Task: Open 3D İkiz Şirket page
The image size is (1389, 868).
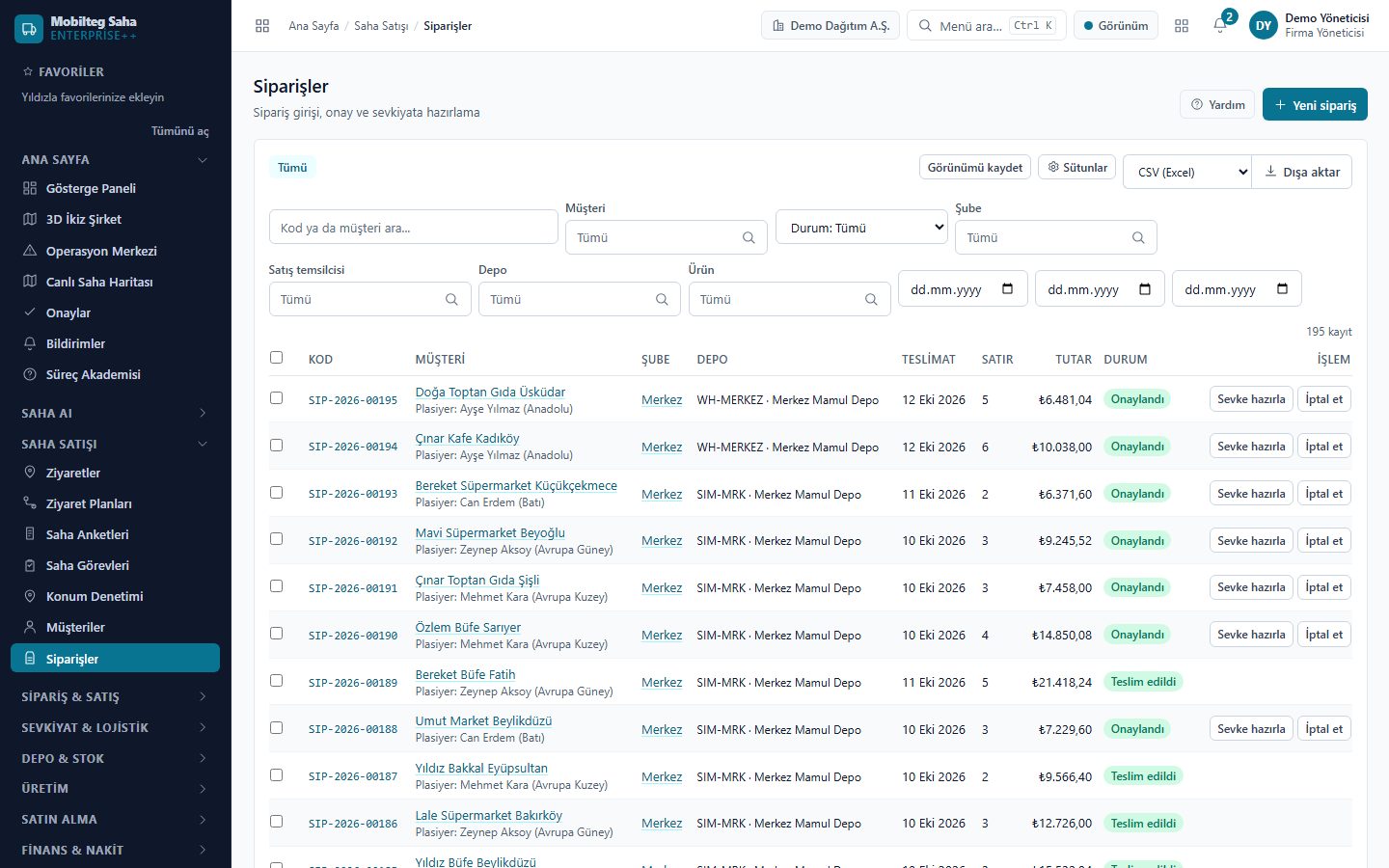Action: click(x=115, y=220)
